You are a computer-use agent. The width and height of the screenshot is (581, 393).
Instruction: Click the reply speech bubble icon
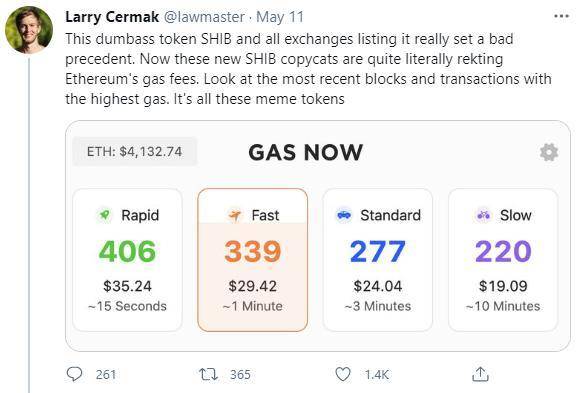[x=74, y=374]
